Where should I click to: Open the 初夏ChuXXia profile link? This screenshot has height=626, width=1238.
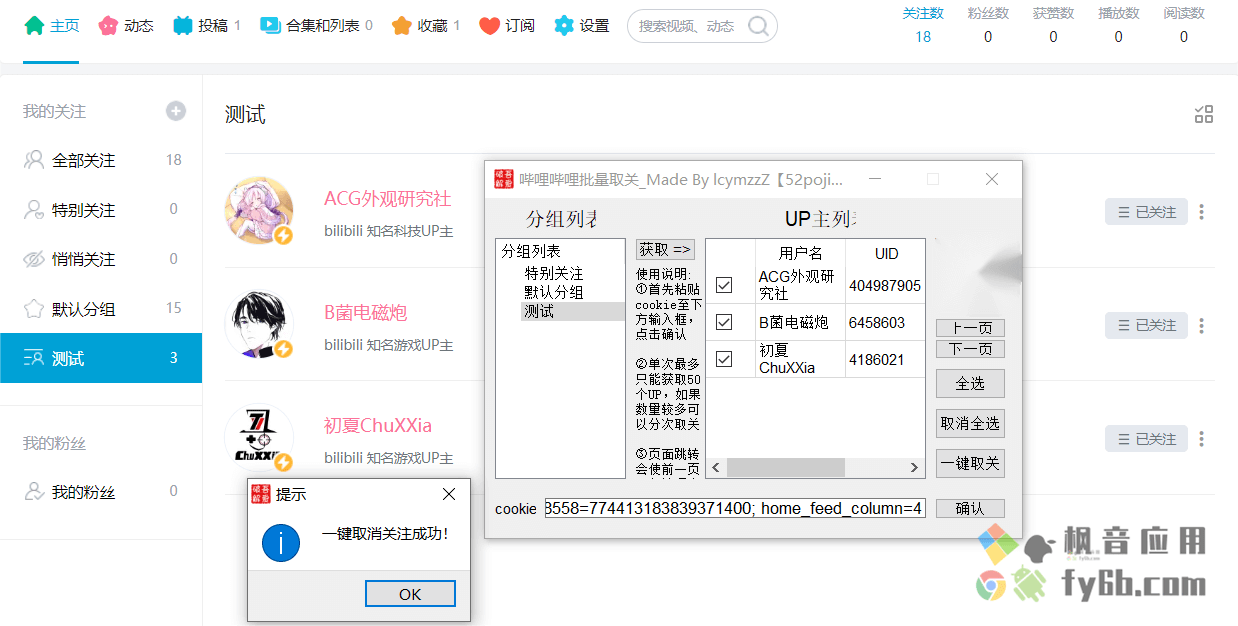click(x=378, y=425)
